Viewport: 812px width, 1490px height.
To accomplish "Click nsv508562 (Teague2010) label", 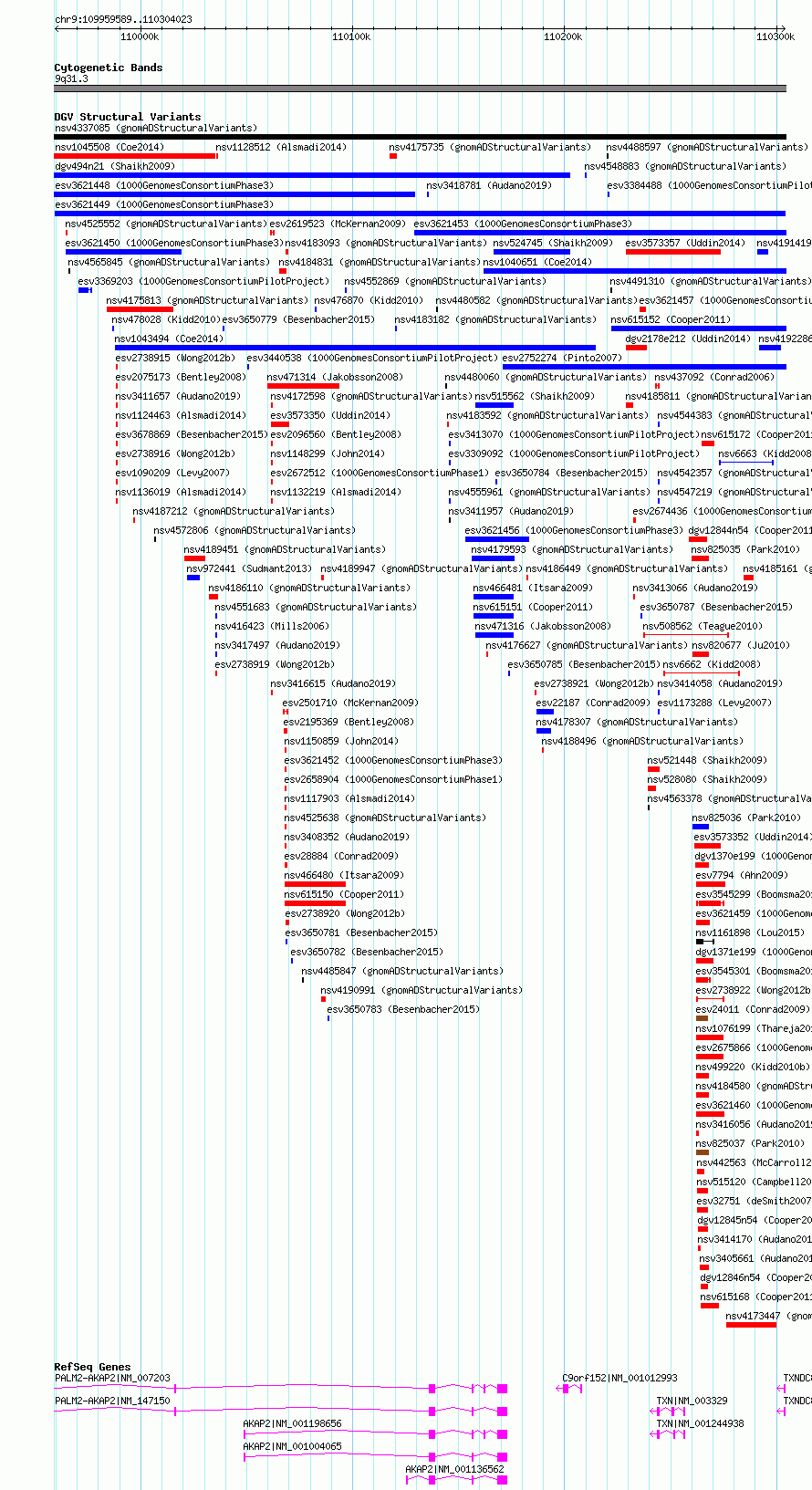I will (x=703, y=626).
